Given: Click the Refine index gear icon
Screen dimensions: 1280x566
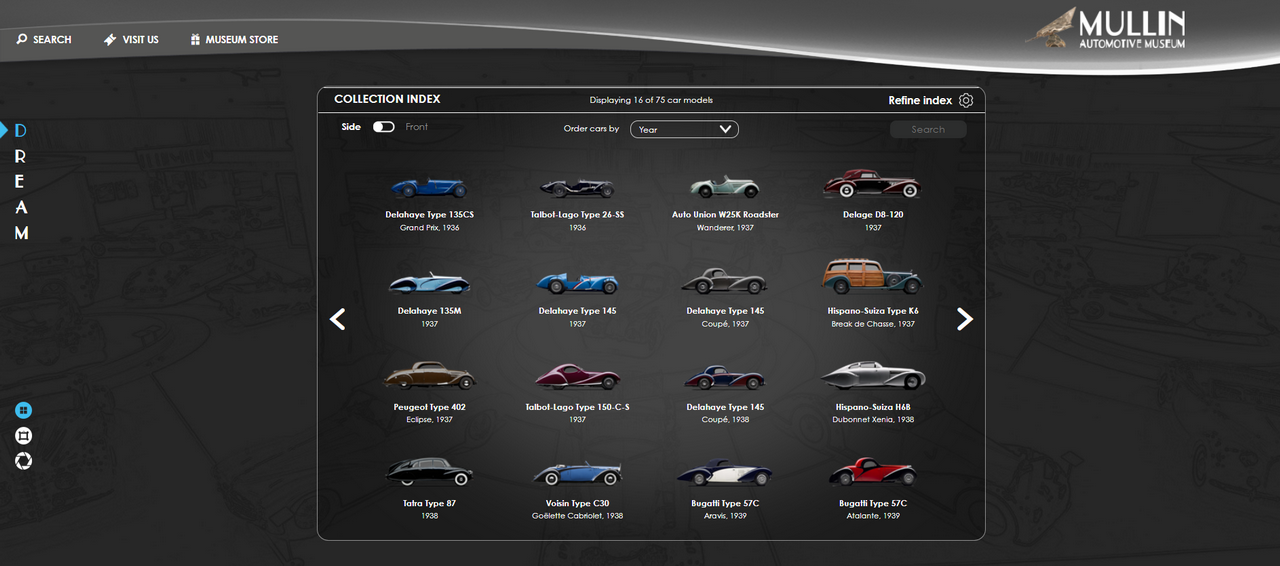Looking at the screenshot, I should (x=965, y=100).
